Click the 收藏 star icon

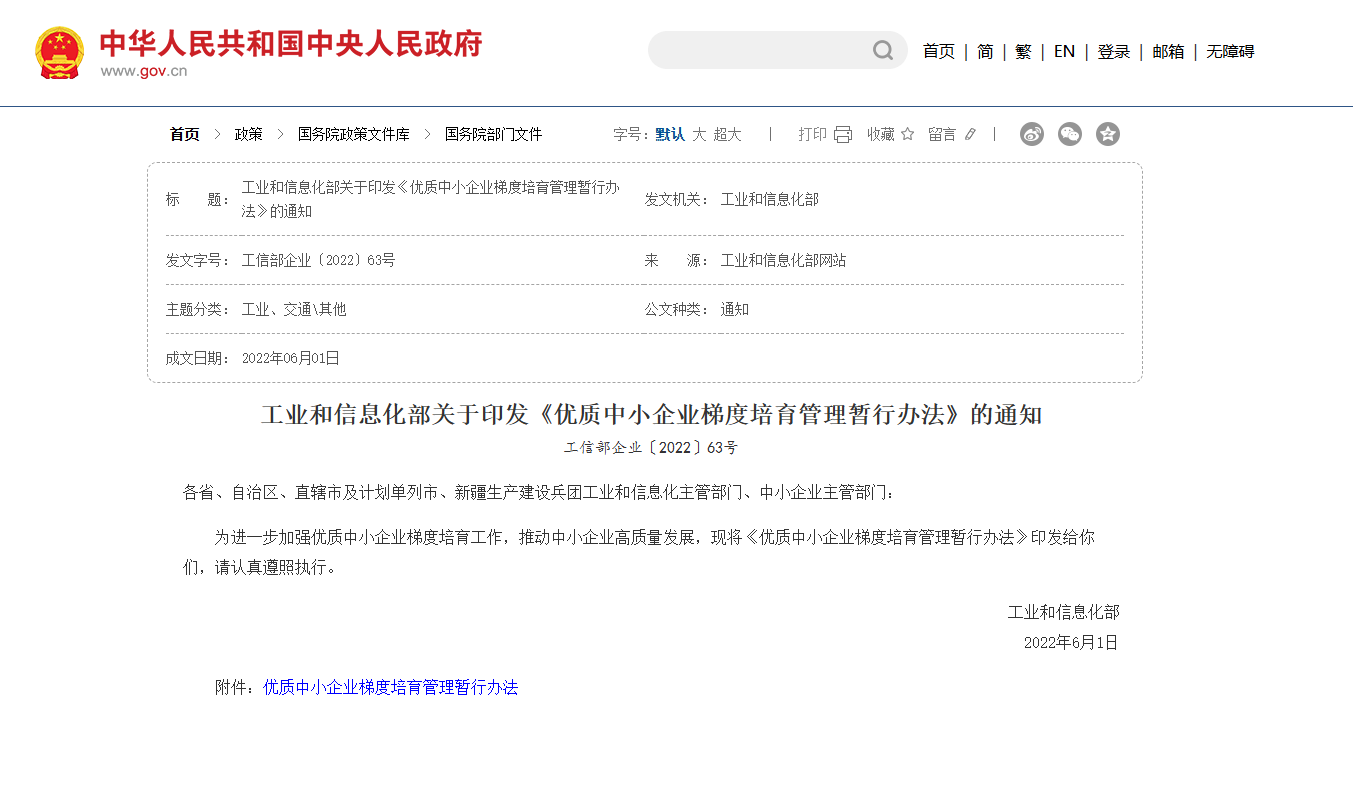[x=908, y=134]
